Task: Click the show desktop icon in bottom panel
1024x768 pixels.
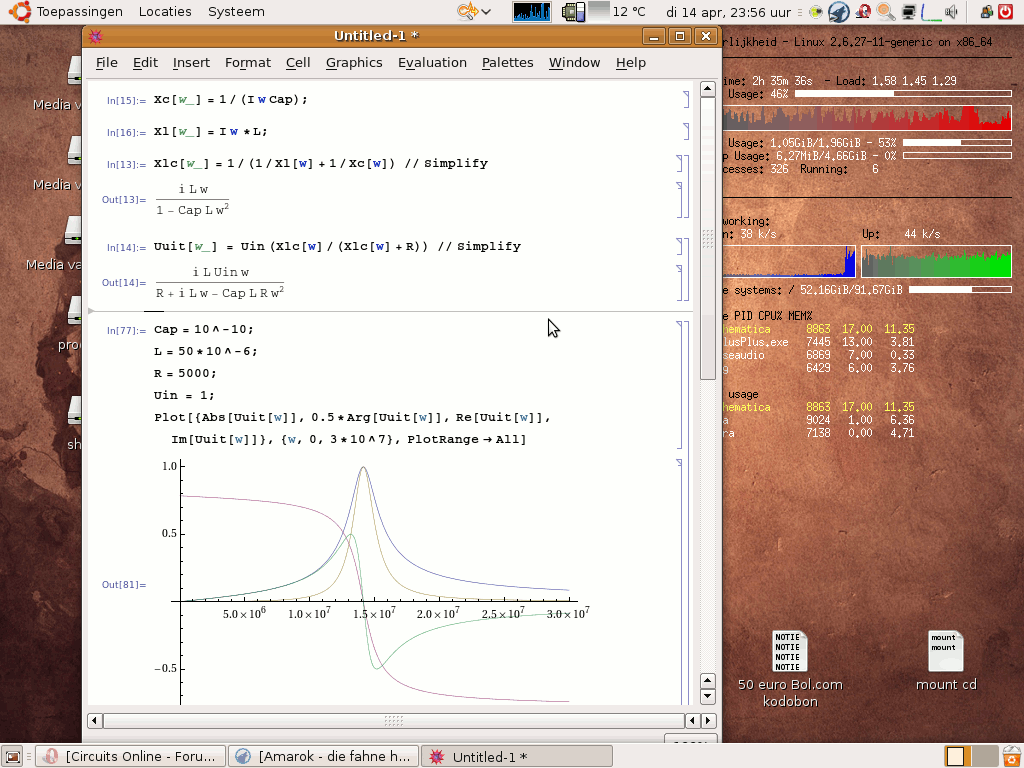Action: 12,757
